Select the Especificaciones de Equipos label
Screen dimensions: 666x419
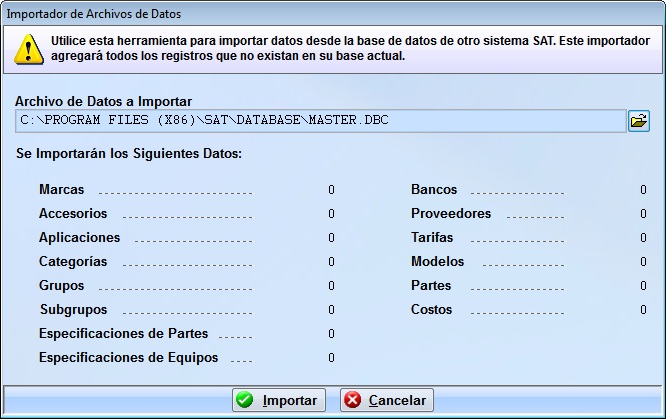tap(130, 357)
